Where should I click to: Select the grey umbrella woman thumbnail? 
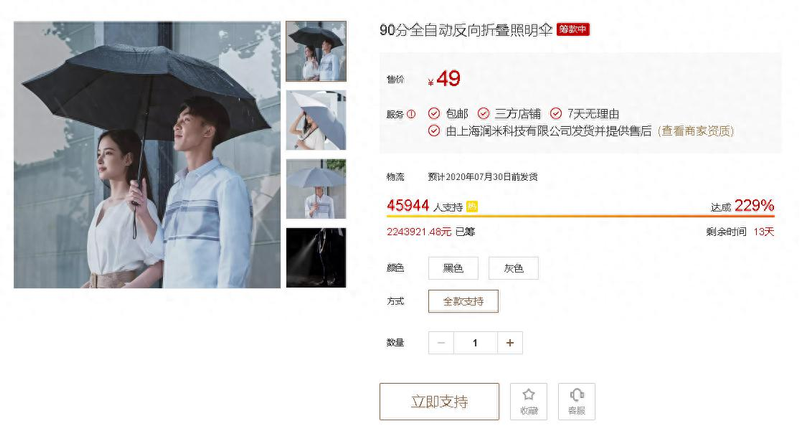pyautogui.click(x=316, y=120)
